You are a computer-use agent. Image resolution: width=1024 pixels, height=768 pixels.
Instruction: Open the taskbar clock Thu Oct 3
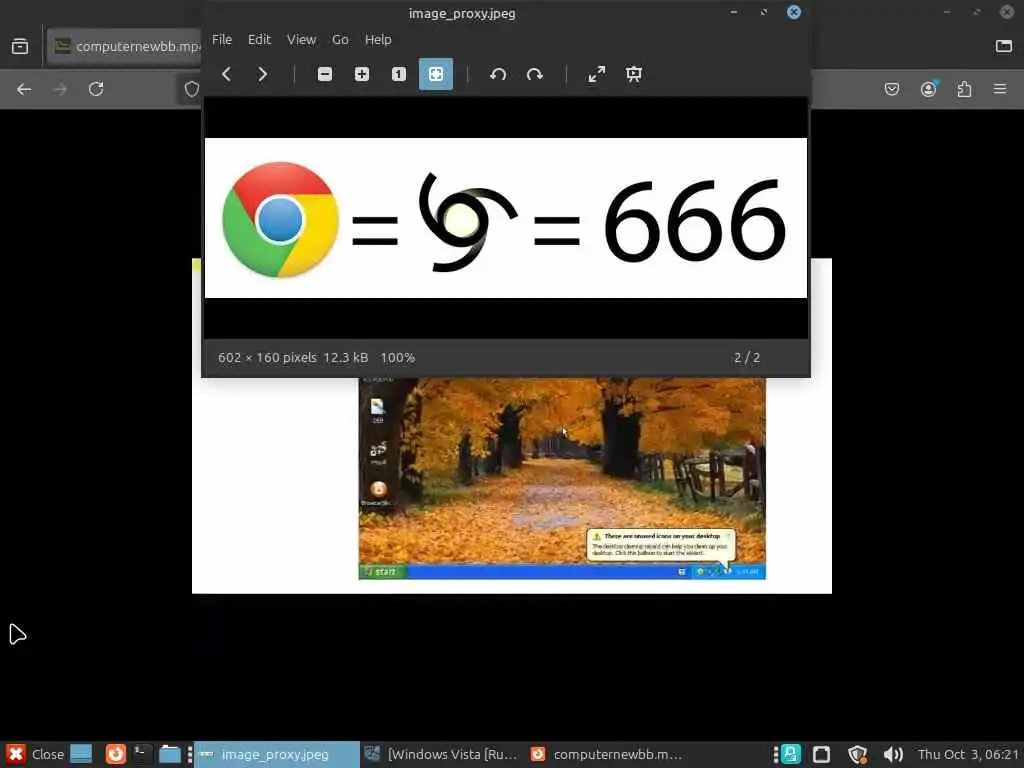click(x=968, y=755)
